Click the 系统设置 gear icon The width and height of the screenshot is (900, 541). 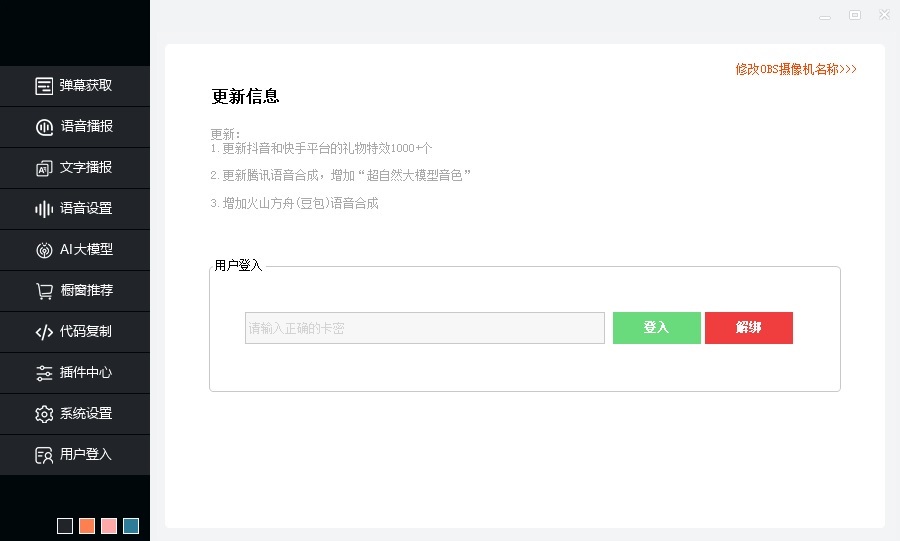pos(44,414)
